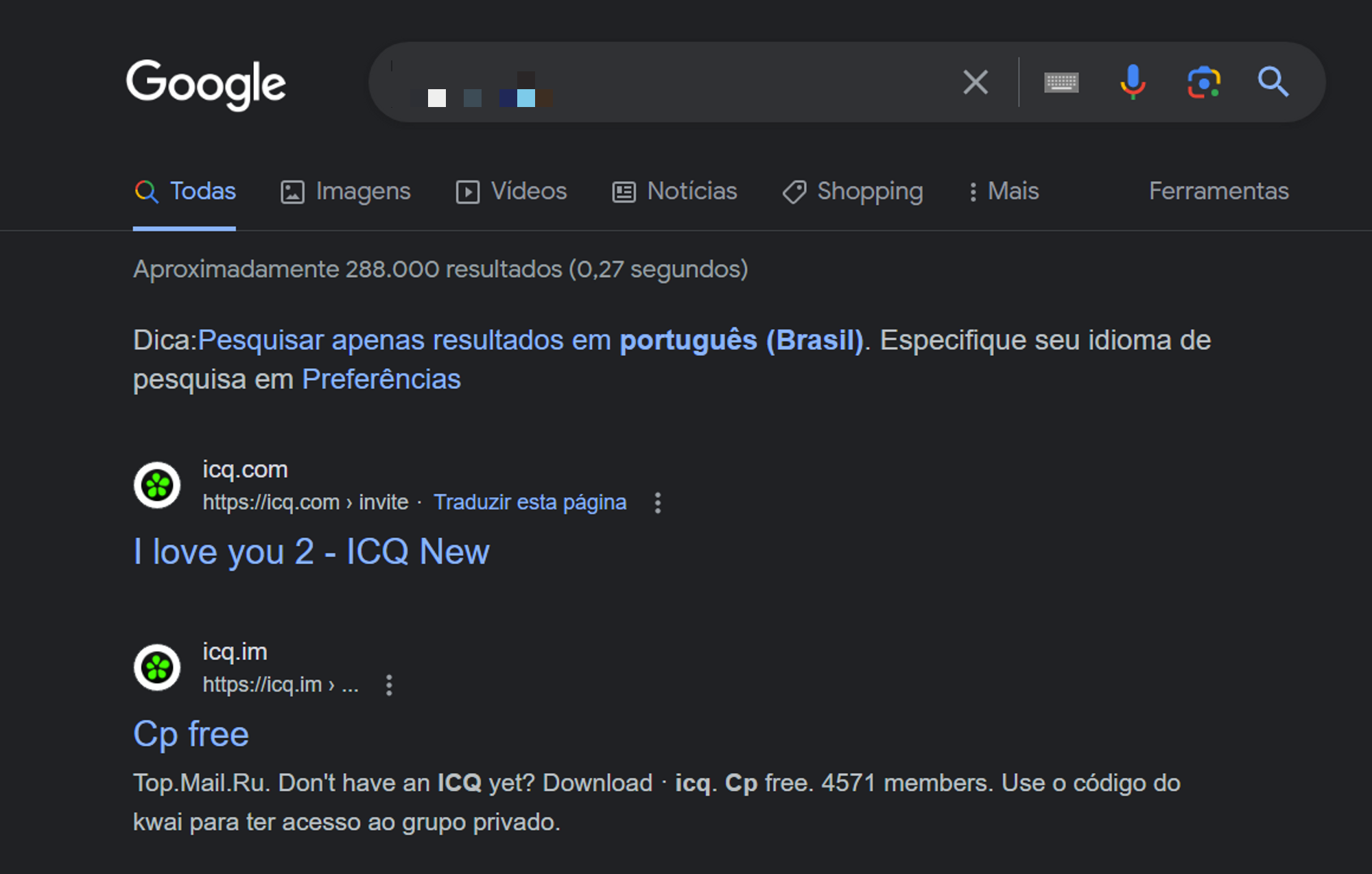The height and width of the screenshot is (874, 1372).
Task: Open the Ferramentas search tools
Action: tap(1219, 191)
